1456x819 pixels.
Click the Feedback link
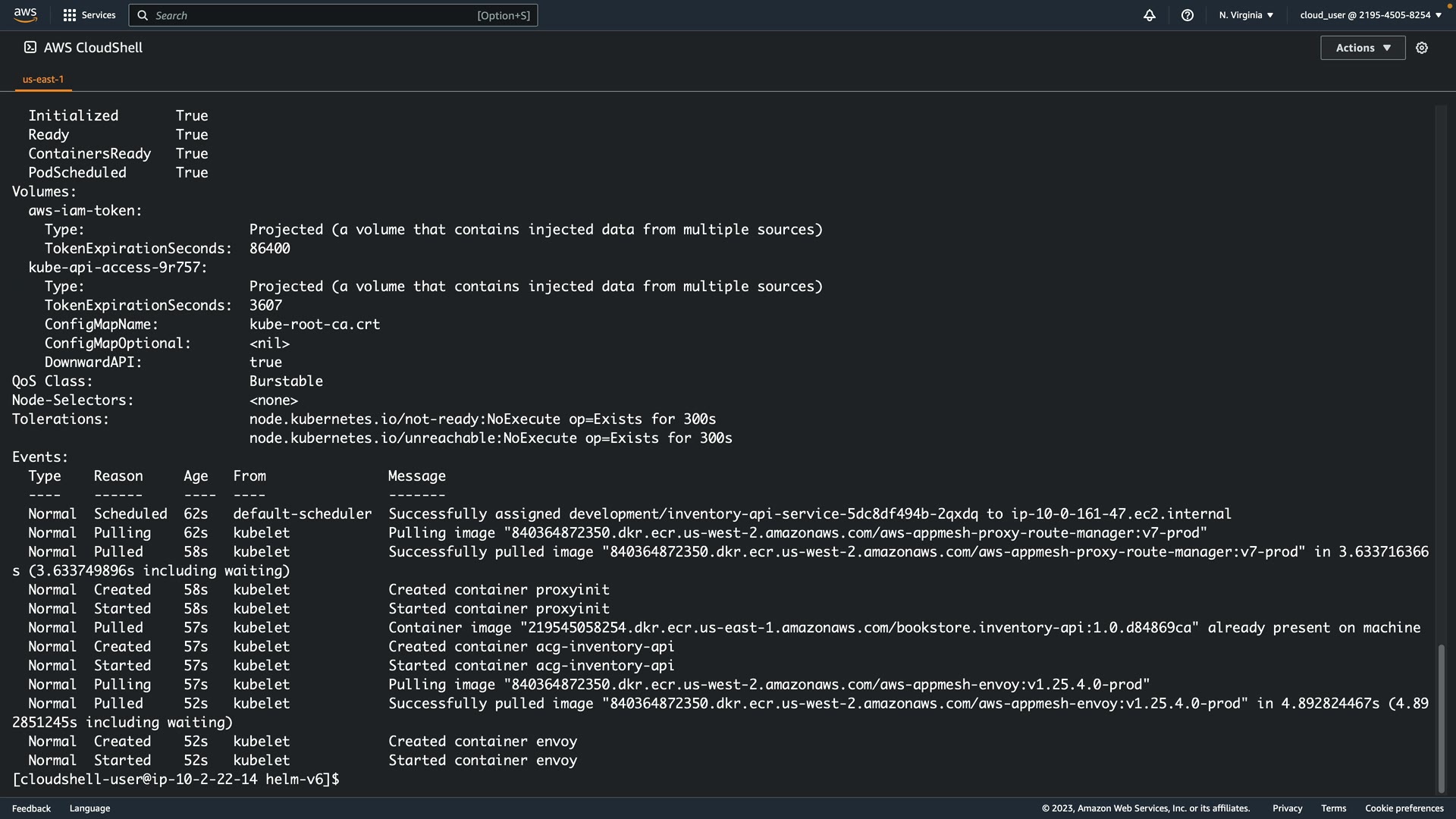coord(31,808)
